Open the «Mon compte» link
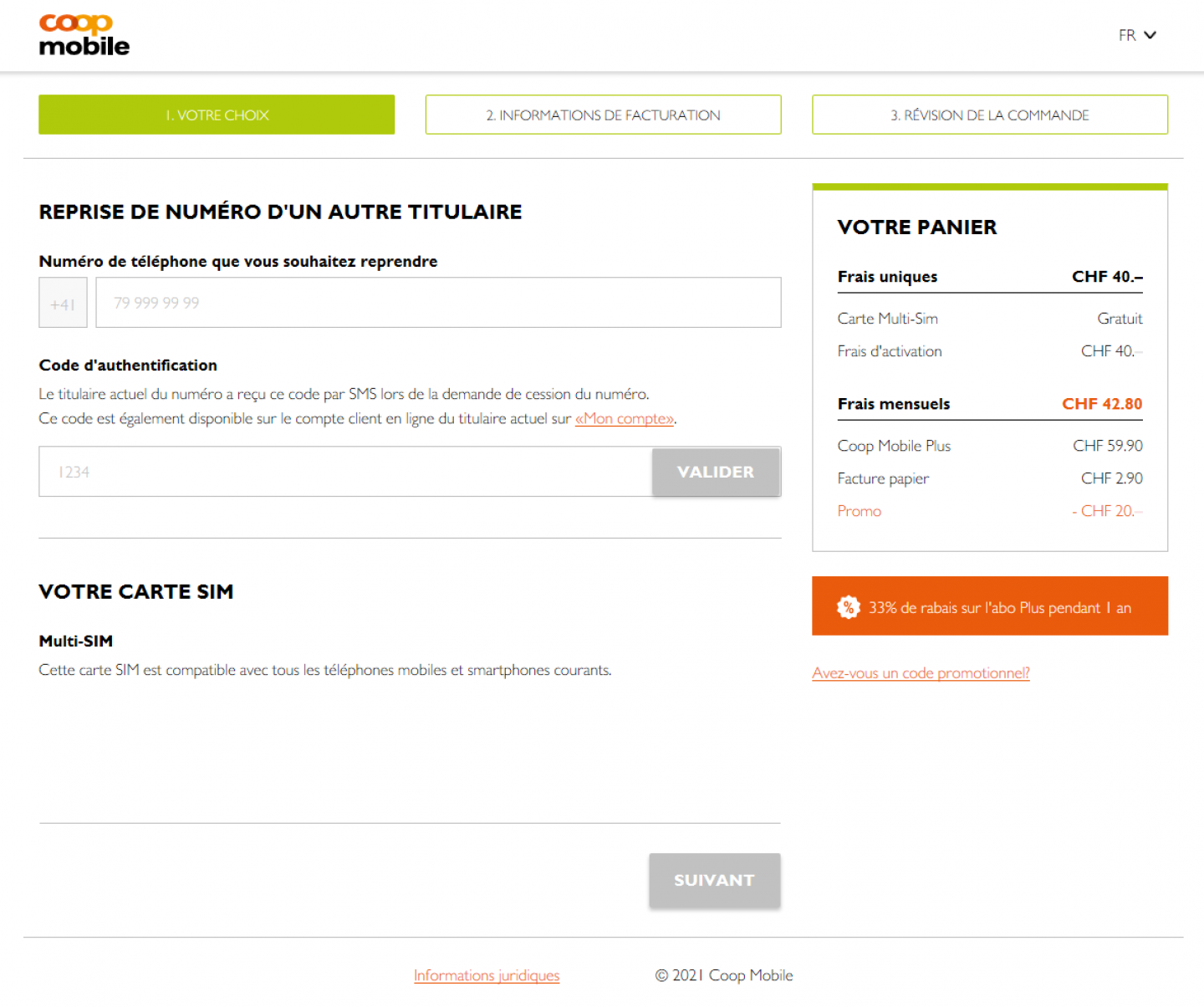Viewport: 1204px width, 1007px height. (625, 418)
